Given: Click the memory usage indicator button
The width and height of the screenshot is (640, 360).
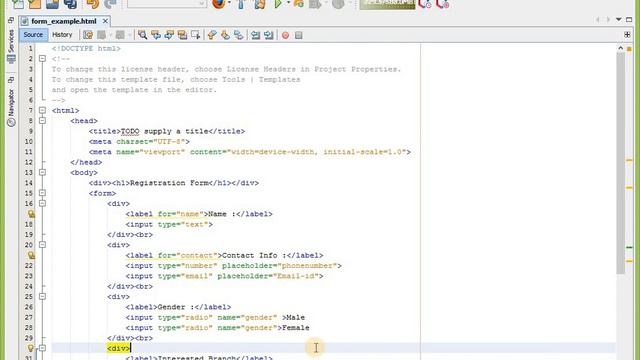Looking at the screenshot, I should (387, 4).
